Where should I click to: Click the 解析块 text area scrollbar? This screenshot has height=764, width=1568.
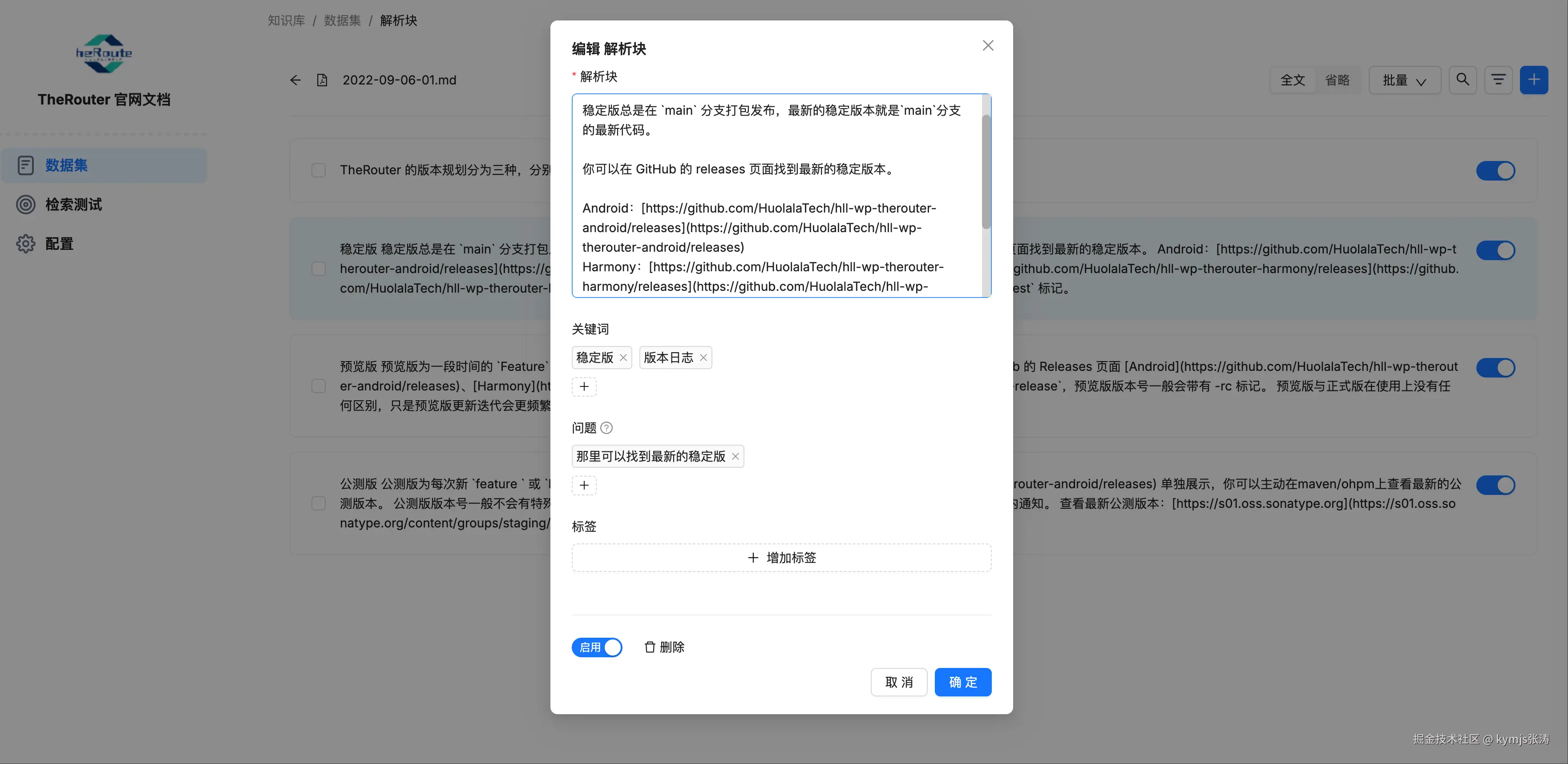coord(986,172)
